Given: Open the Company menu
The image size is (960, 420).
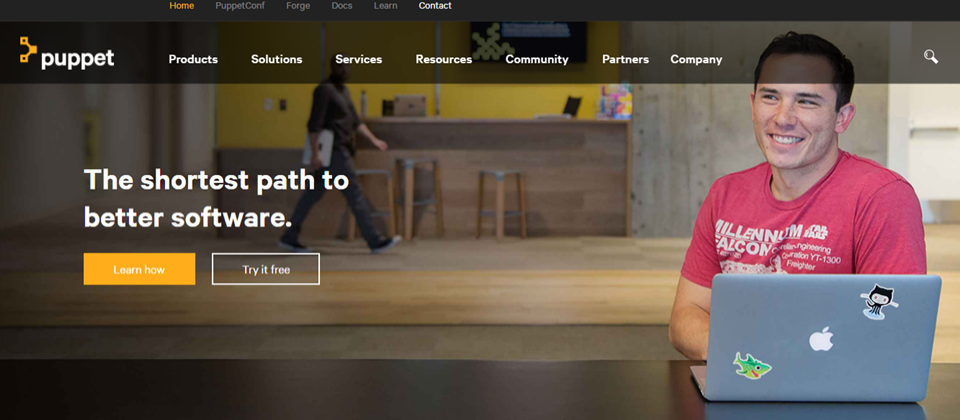Looking at the screenshot, I should click(x=696, y=59).
